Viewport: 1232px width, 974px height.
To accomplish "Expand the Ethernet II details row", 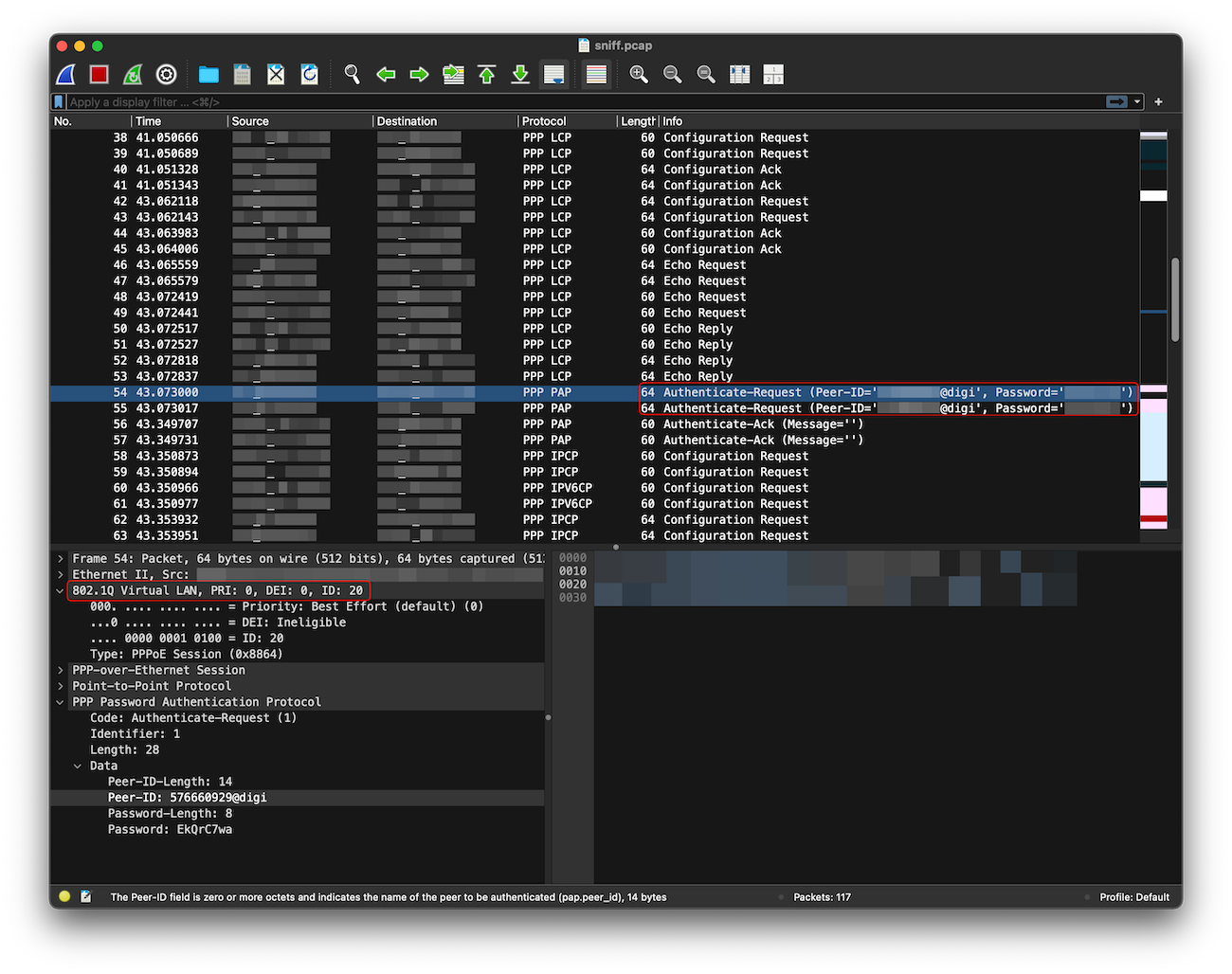I will point(61,575).
